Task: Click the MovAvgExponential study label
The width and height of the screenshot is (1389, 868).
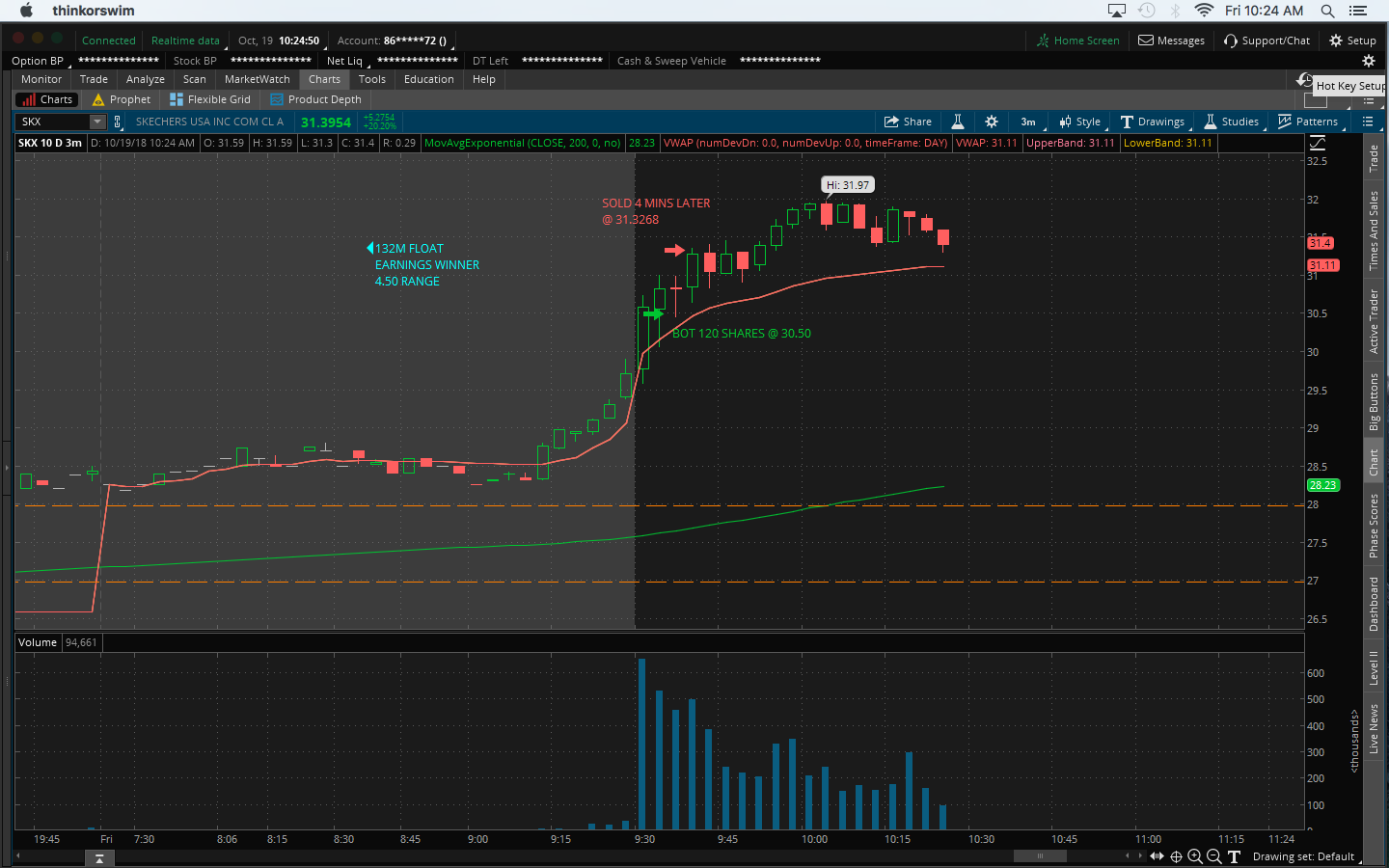Action: (523, 143)
